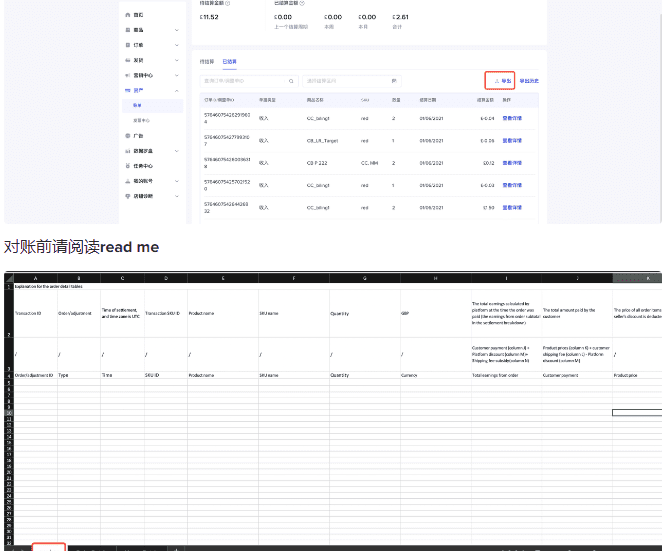Click the magnifier icon in the order search box
Image resolution: width=665 pixels, height=551 pixels.
point(291,81)
